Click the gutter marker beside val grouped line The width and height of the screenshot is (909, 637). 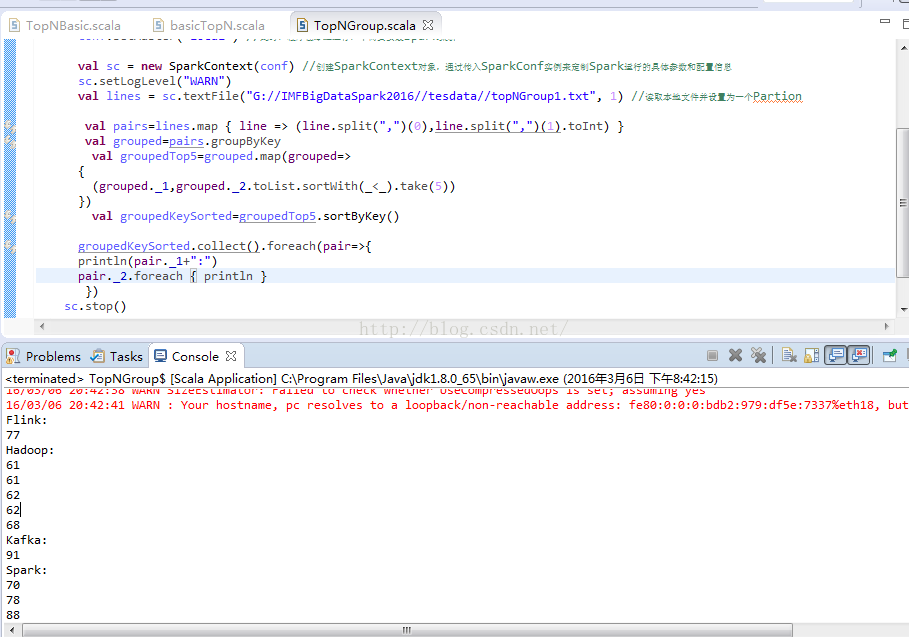(10, 141)
